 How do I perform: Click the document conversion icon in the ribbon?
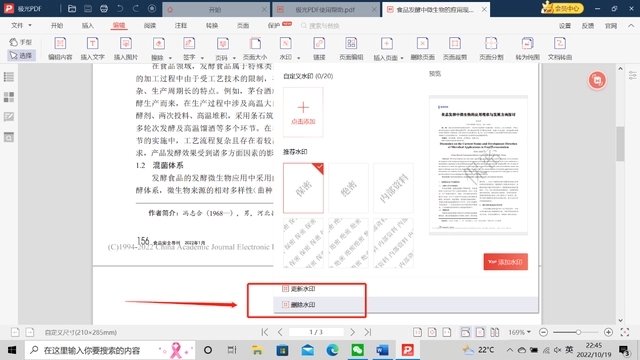(x=560, y=43)
